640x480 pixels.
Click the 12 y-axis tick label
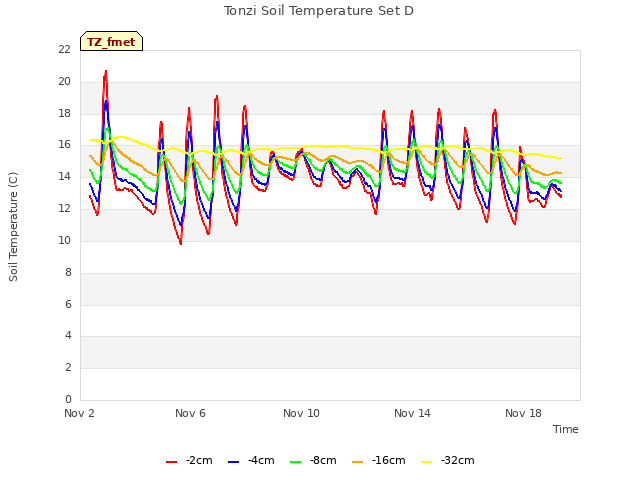click(x=64, y=208)
